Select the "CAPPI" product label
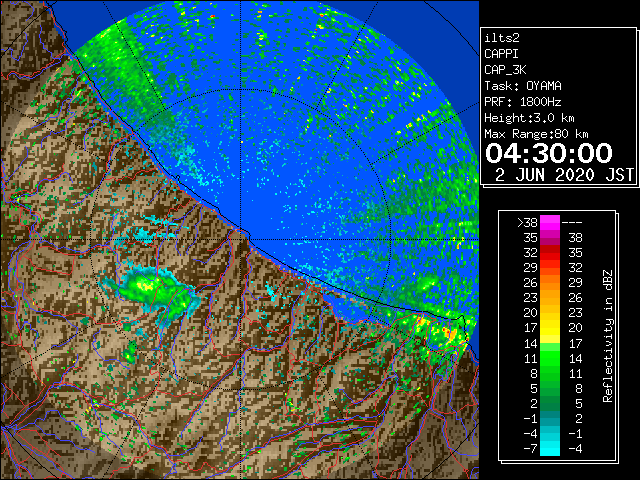 pos(501,54)
